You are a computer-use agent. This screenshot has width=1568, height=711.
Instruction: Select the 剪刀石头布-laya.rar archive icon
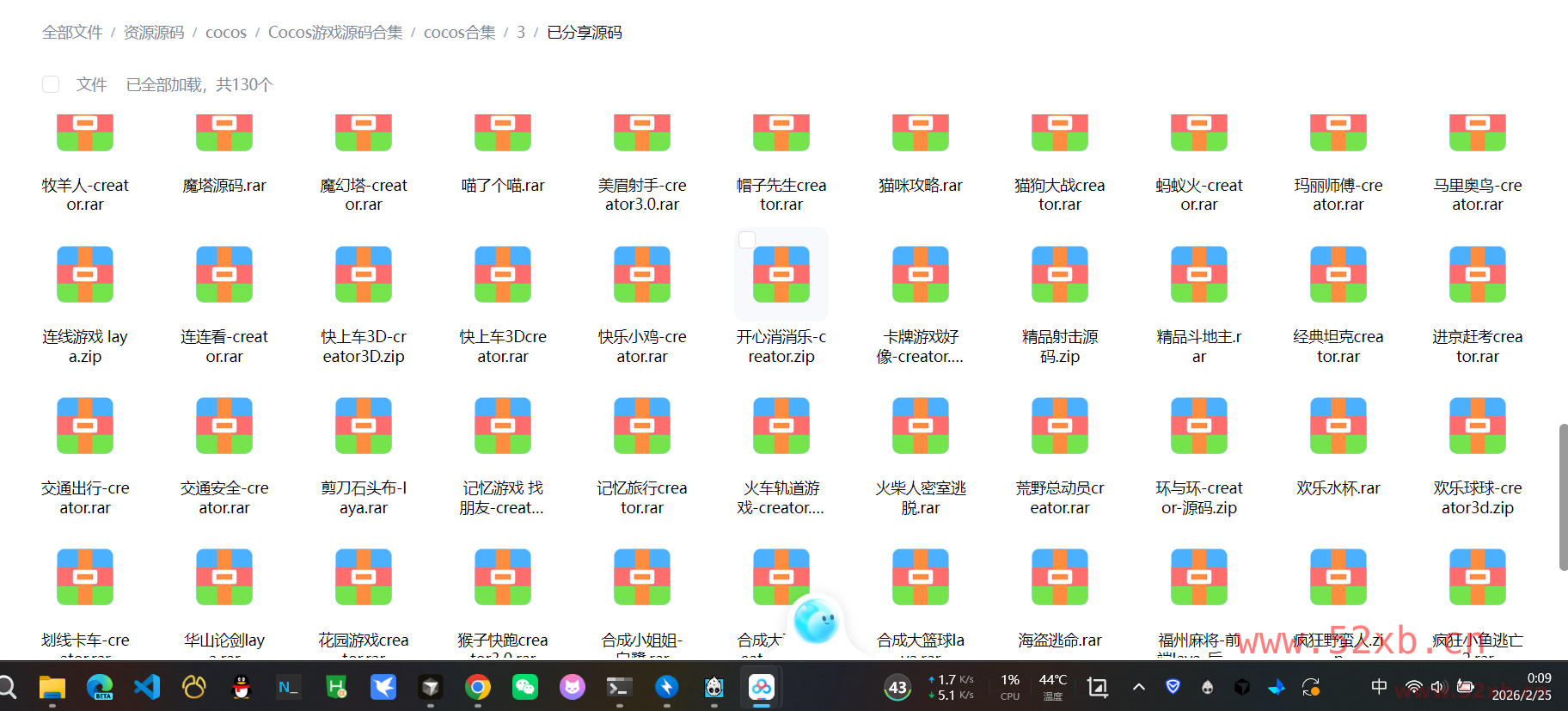364,426
